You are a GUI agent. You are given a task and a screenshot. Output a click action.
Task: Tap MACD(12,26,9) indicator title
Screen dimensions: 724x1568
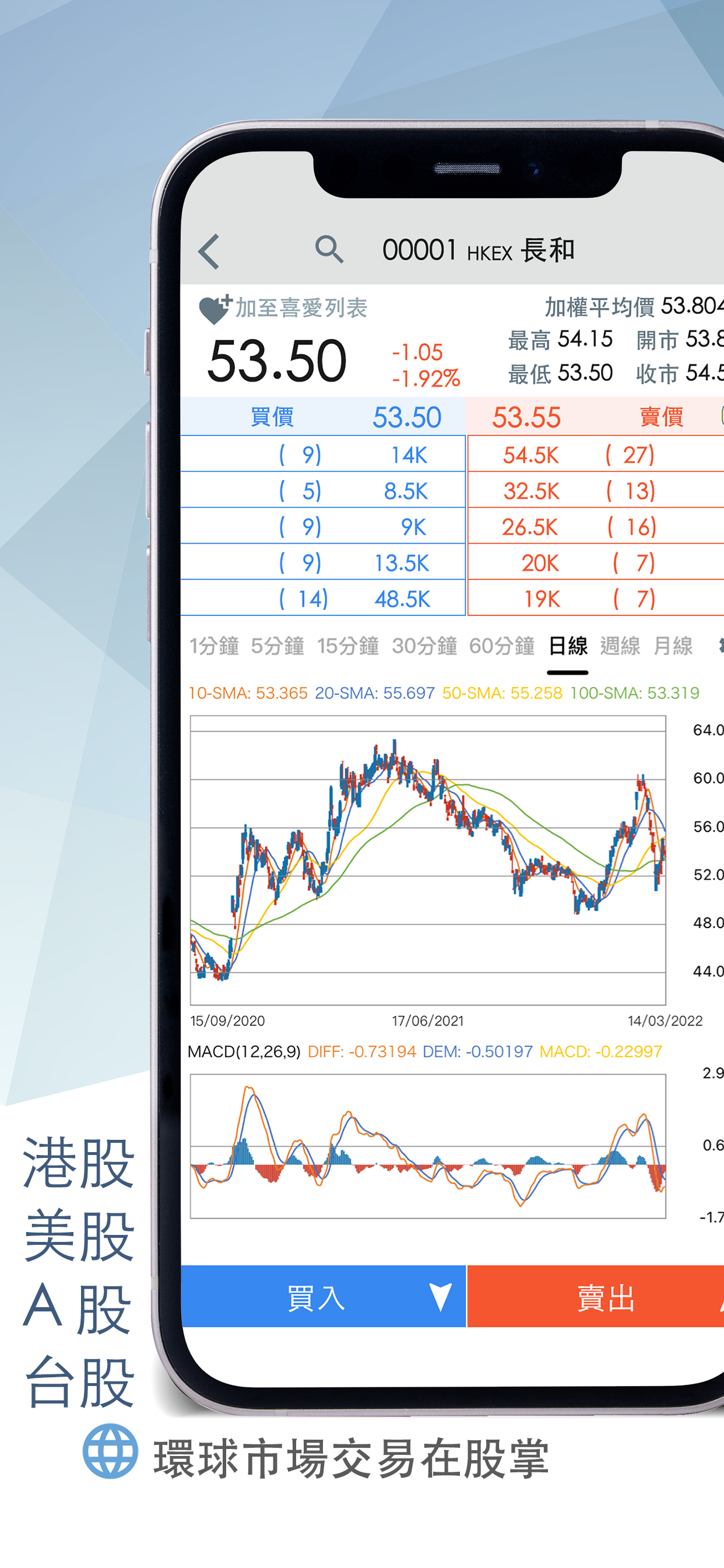pos(244,1051)
